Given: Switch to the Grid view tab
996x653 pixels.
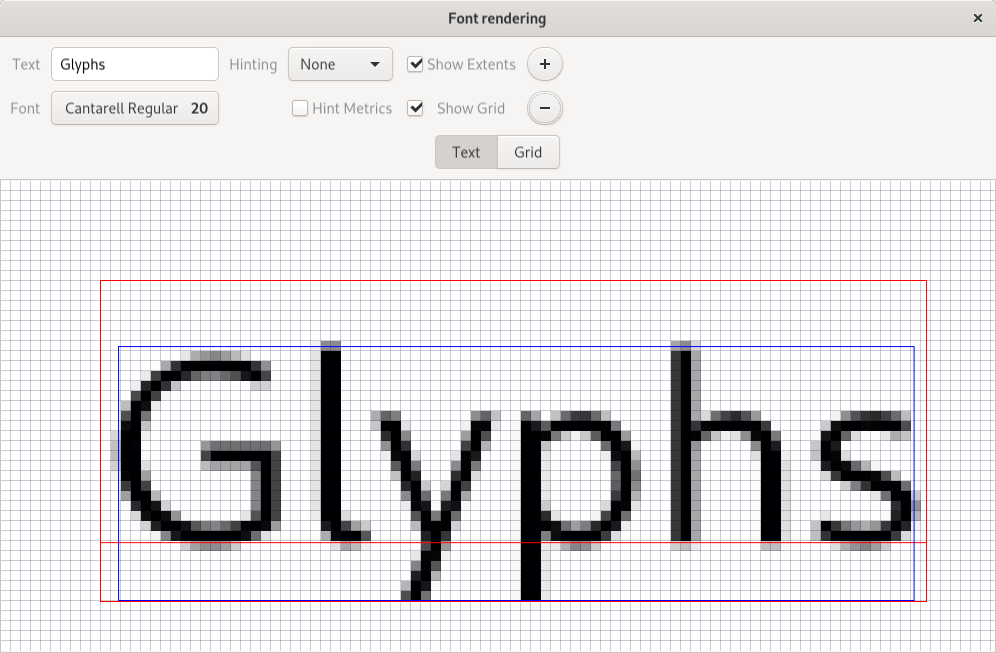Looking at the screenshot, I should click(x=528, y=152).
